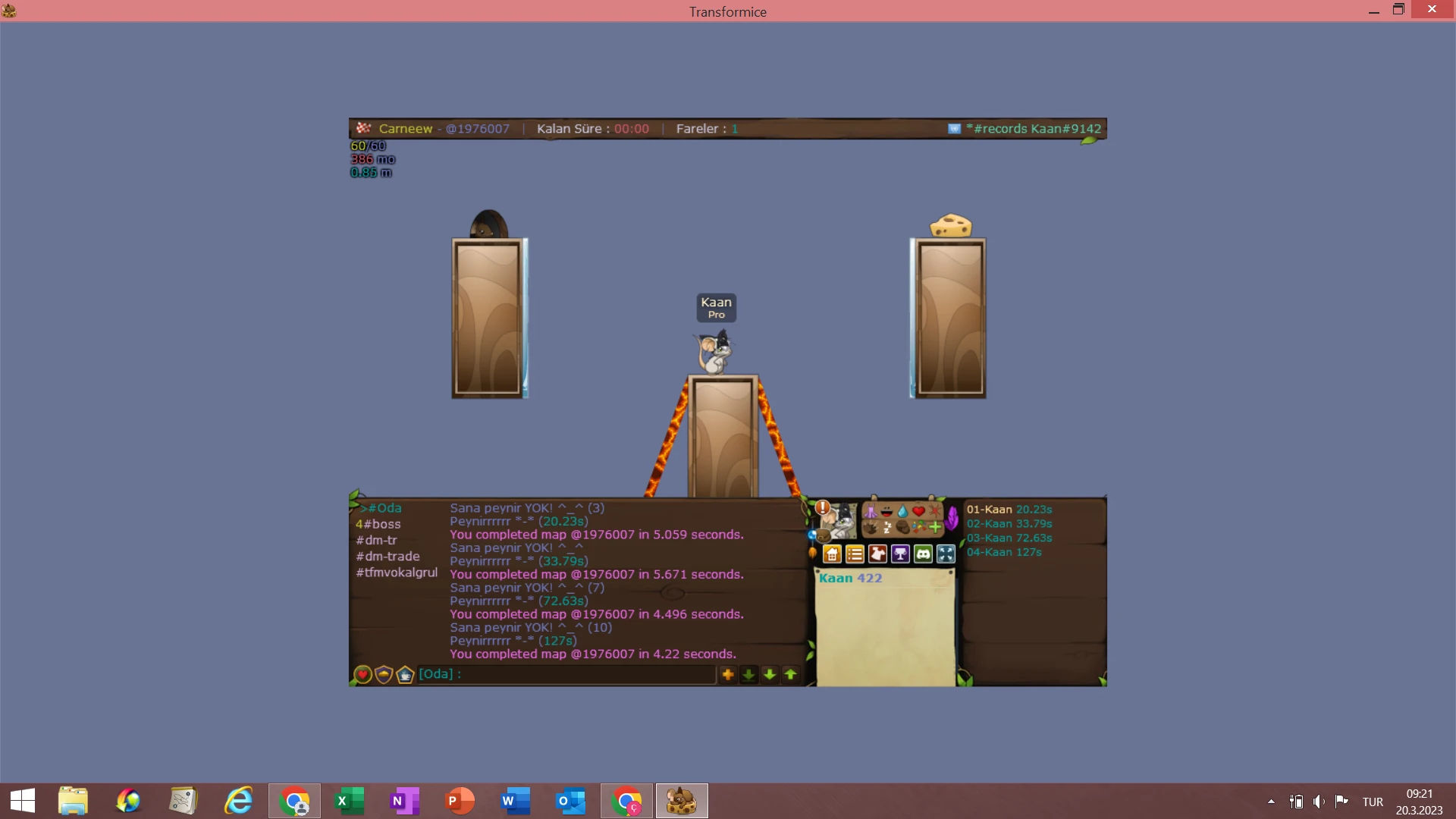1456x819 pixels.
Task: Open the dress shop icon
Action: (877, 554)
